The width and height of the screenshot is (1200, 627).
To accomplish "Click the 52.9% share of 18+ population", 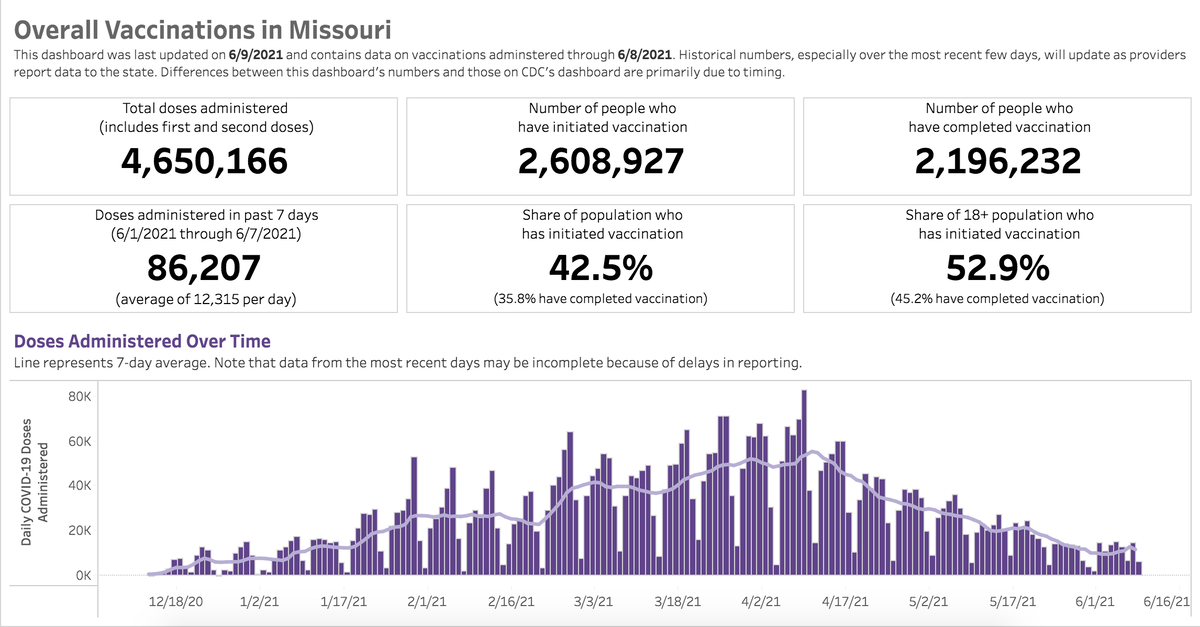I will click(998, 268).
